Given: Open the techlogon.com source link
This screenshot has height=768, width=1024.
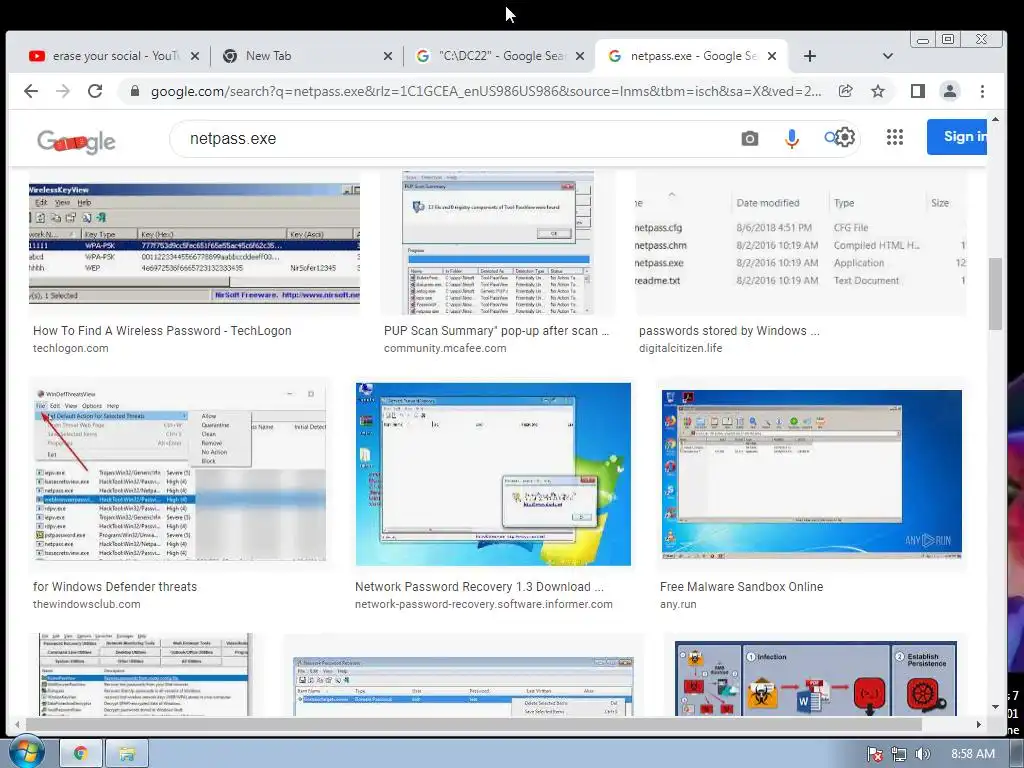Looking at the screenshot, I should [x=71, y=348].
